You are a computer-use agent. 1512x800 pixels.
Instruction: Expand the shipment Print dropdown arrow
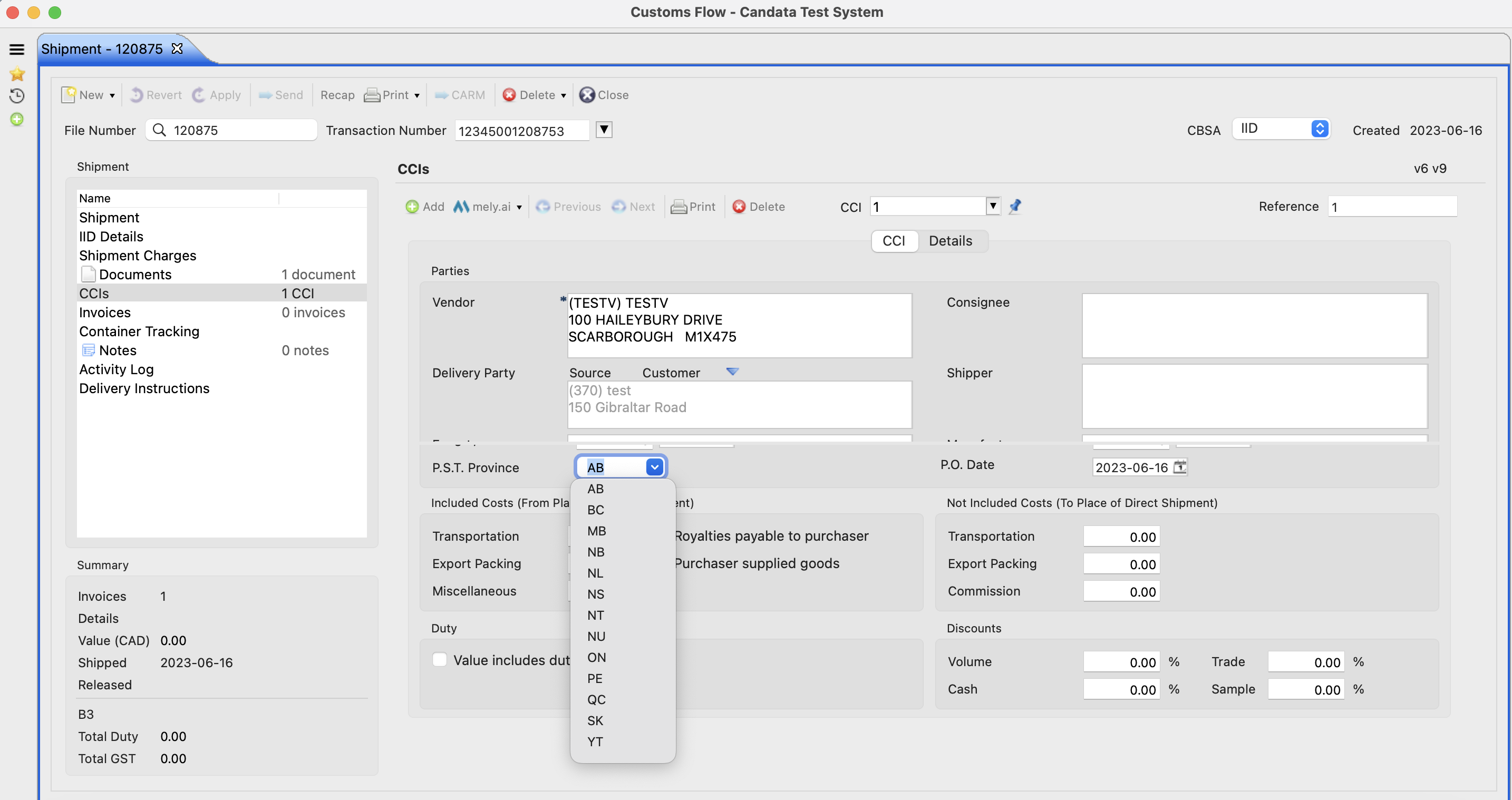tap(416, 95)
